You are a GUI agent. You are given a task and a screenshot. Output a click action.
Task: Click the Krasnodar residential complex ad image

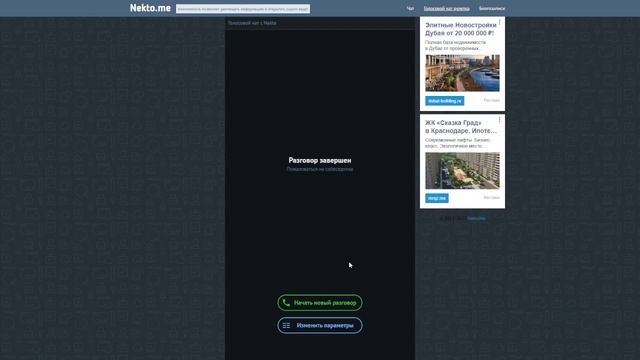coord(462,171)
